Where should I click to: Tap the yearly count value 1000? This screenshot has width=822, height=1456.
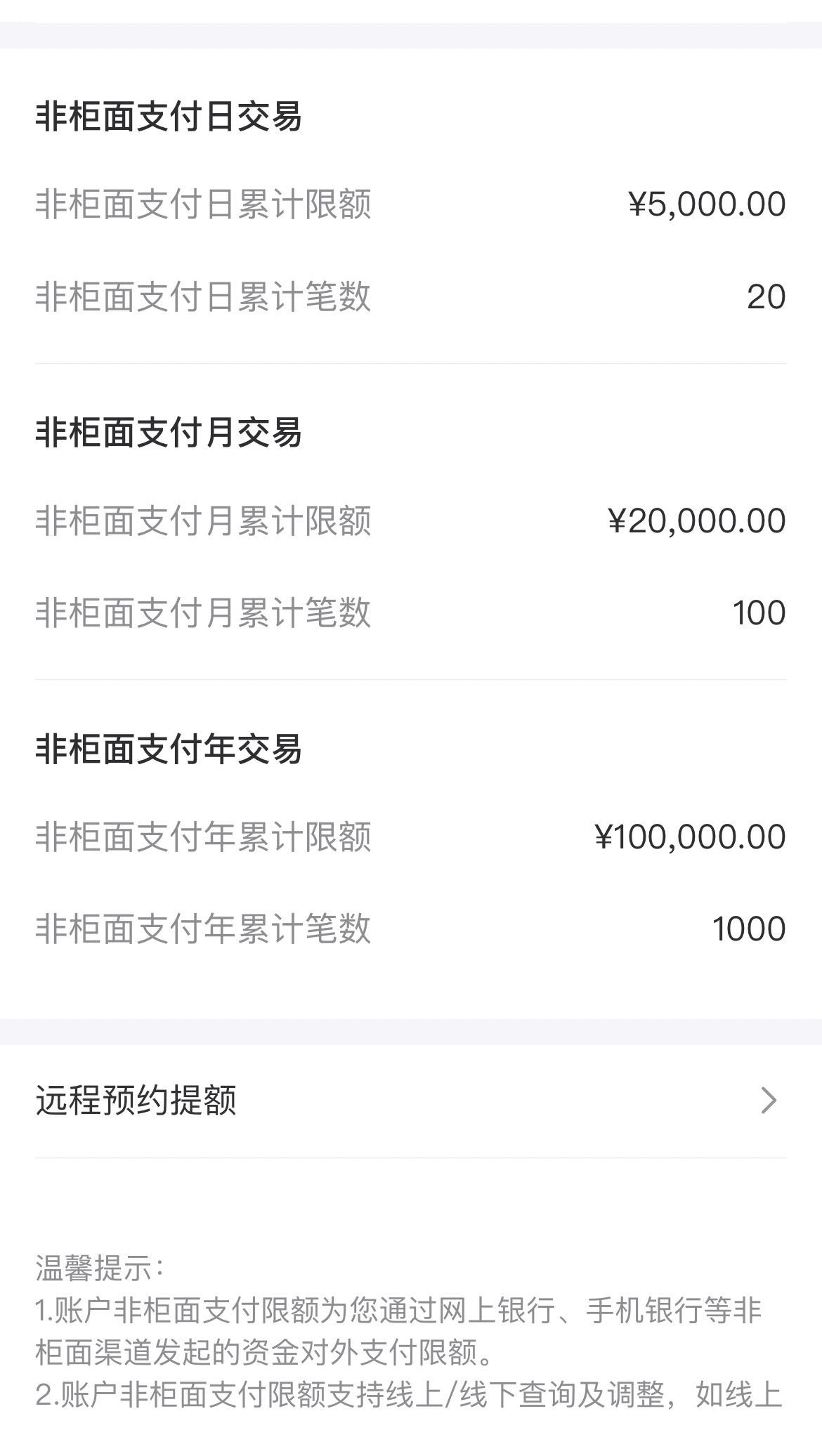coord(749,929)
